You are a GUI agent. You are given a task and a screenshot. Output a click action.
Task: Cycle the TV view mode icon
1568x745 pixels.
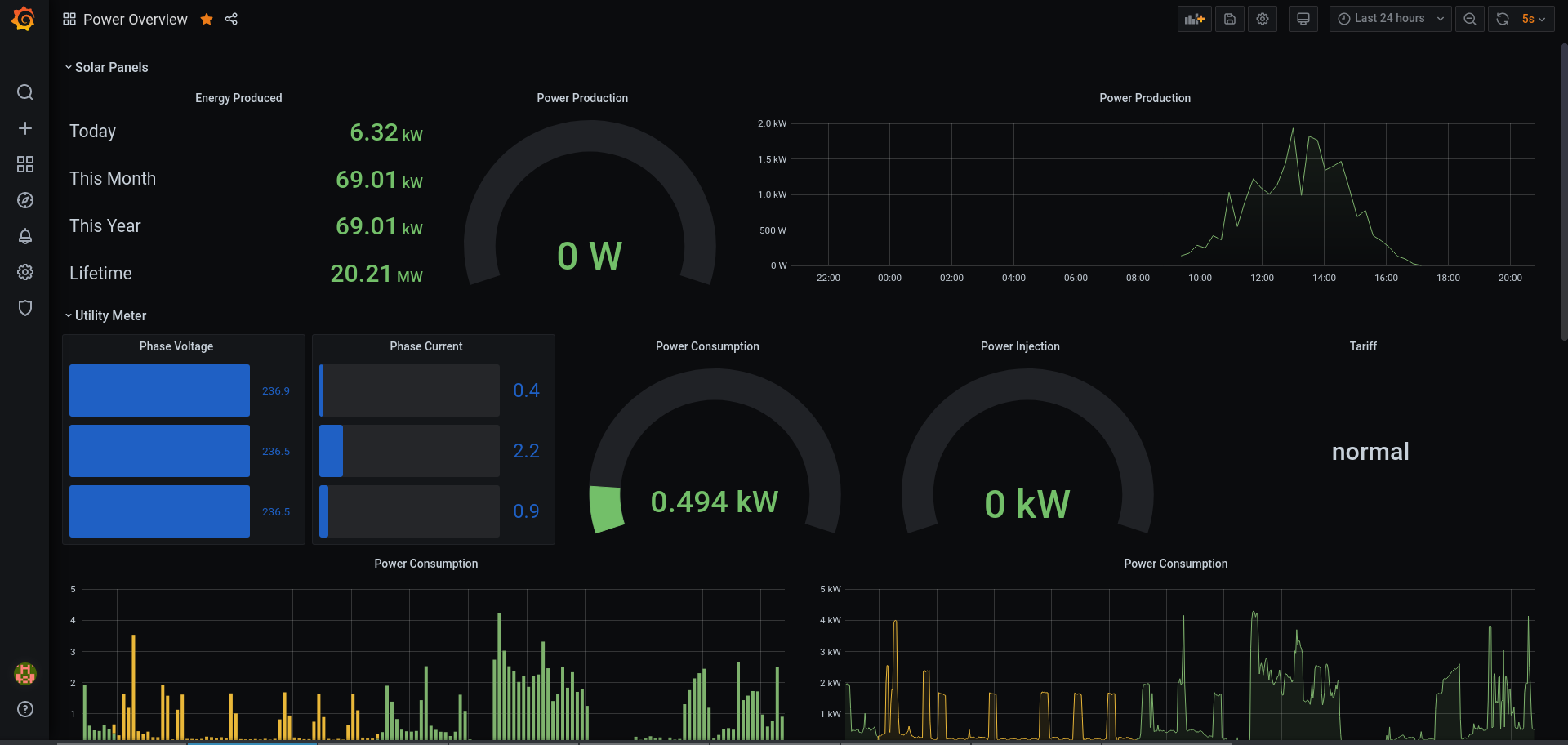coord(1303,19)
